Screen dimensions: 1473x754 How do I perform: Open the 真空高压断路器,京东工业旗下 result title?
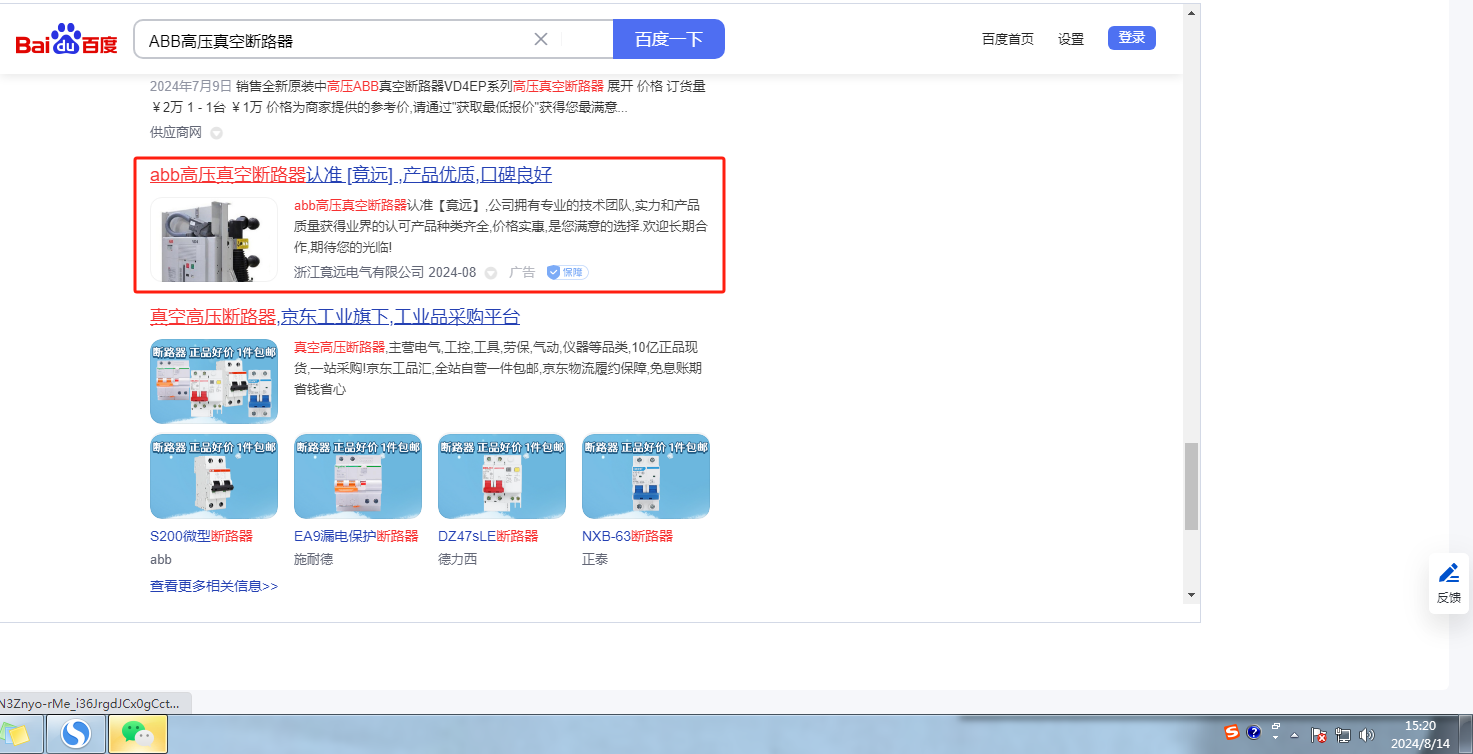335,317
